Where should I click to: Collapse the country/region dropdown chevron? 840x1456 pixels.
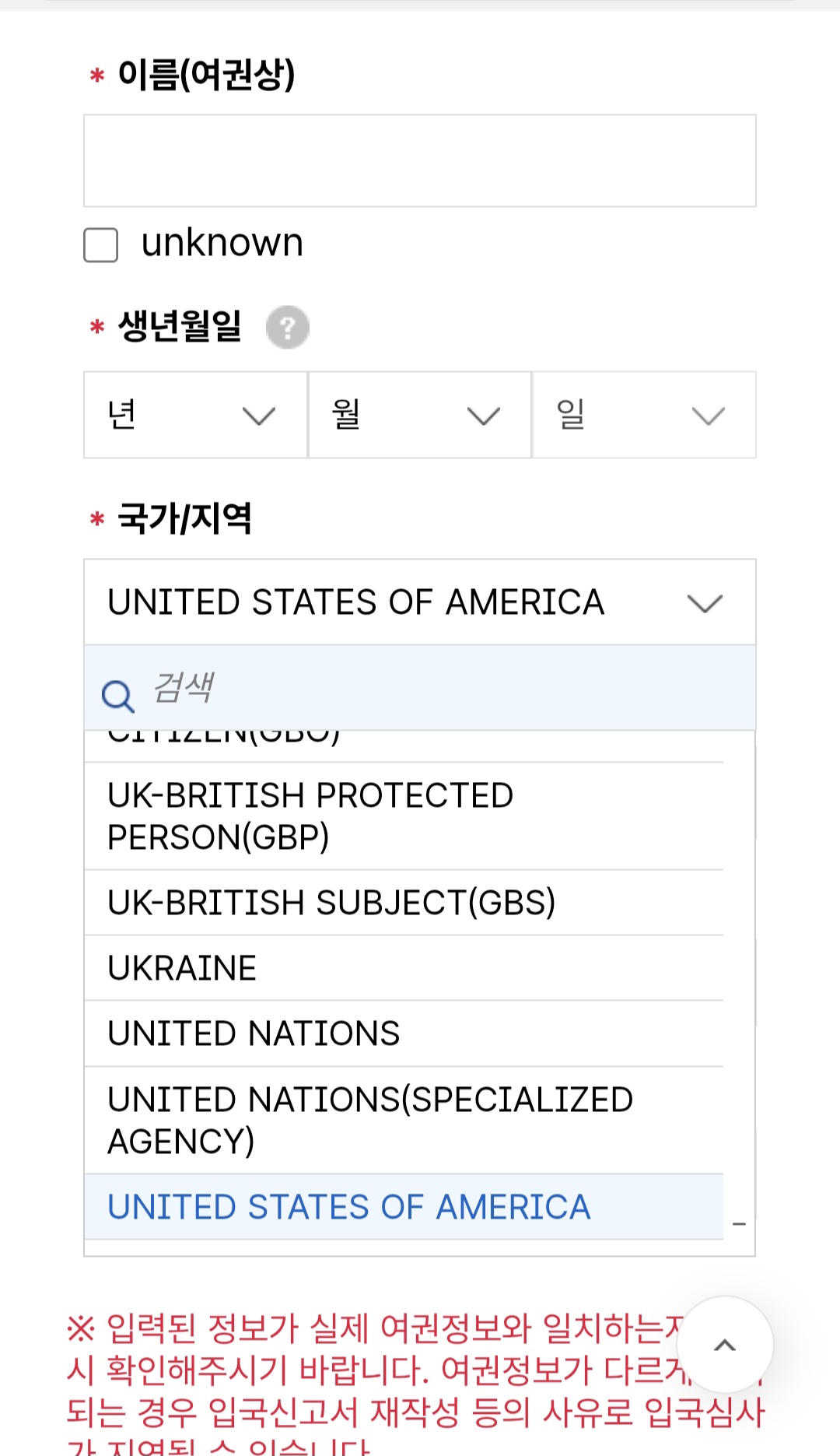(705, 603)
